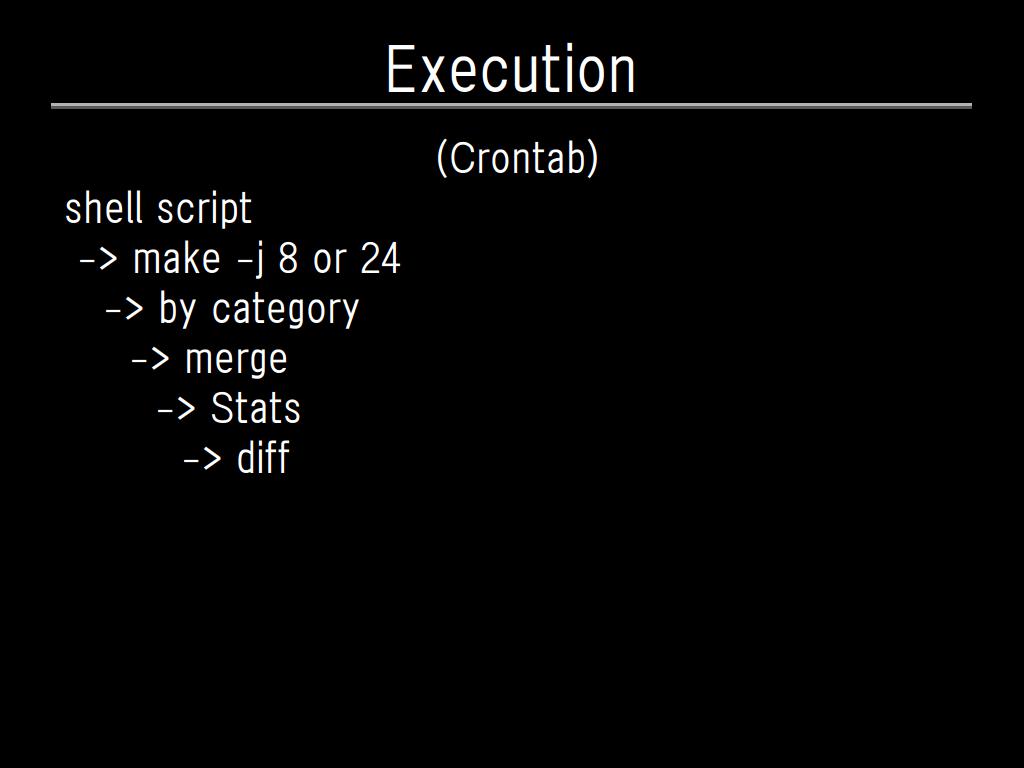Select the word category
Screen dimensions: 1024x768
(285, 310)
